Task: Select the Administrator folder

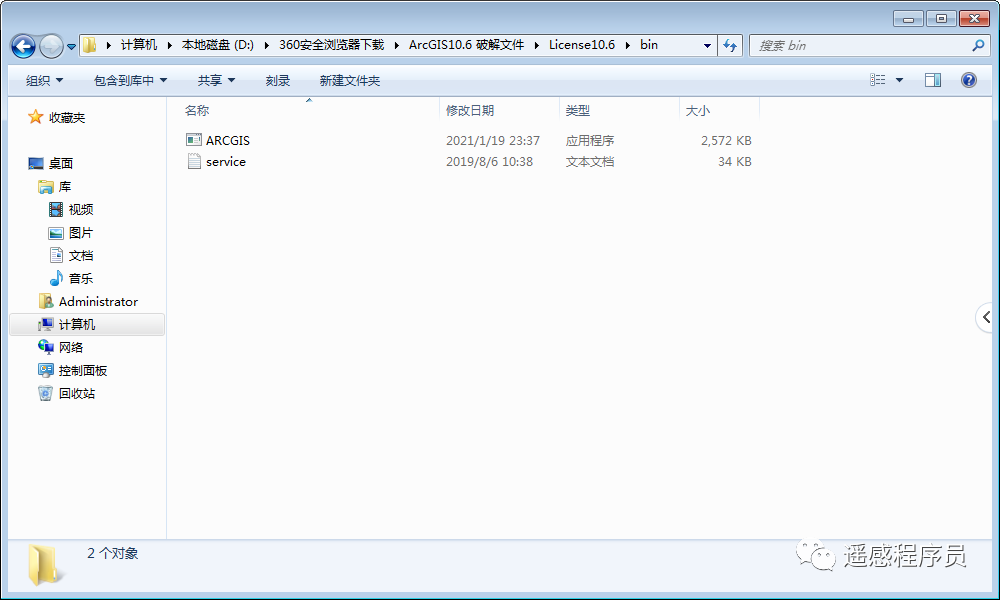Action: click(x=98, y=302)
